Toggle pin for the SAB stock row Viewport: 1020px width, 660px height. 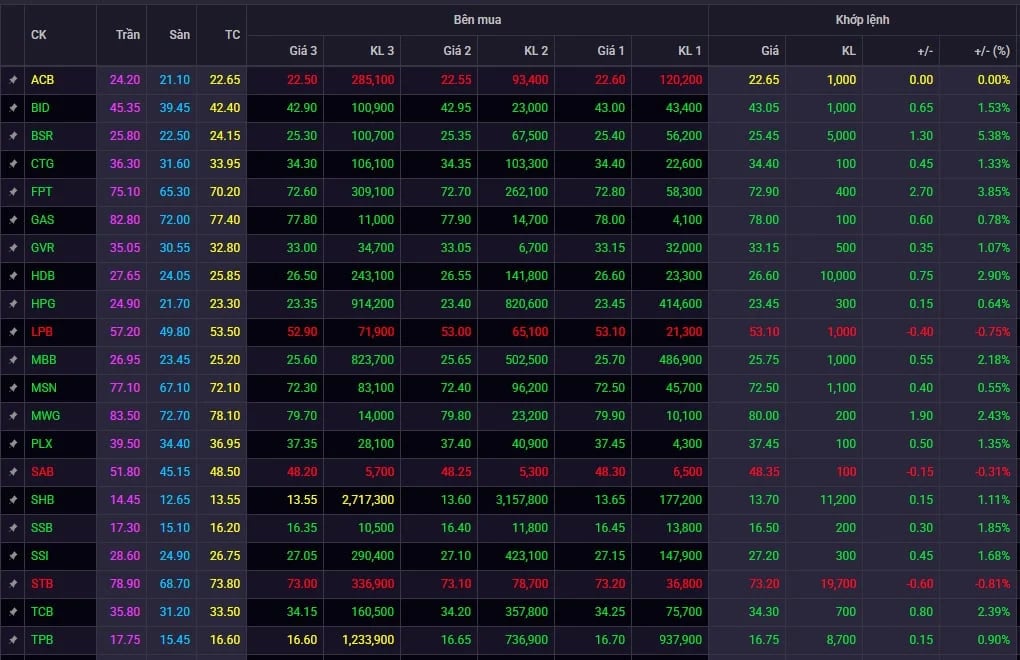(13, 472)
